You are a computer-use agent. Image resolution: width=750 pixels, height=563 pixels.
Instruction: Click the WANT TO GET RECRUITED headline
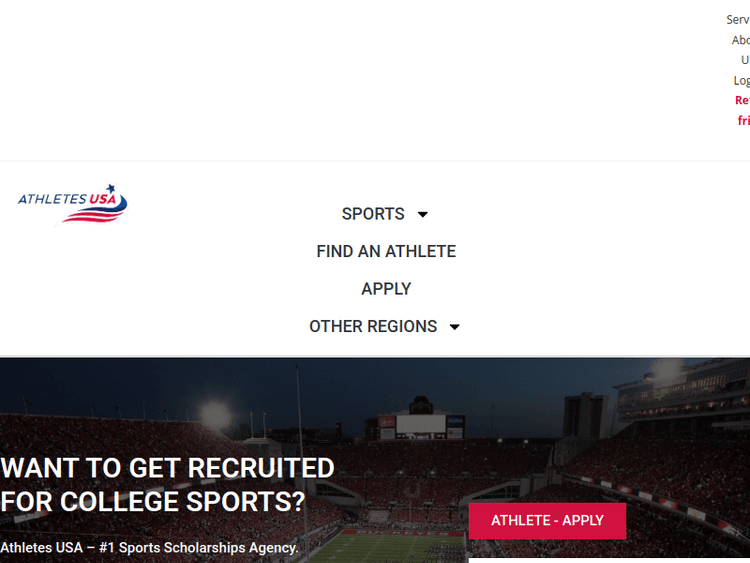pyautogui.click(x=168, y=468)
